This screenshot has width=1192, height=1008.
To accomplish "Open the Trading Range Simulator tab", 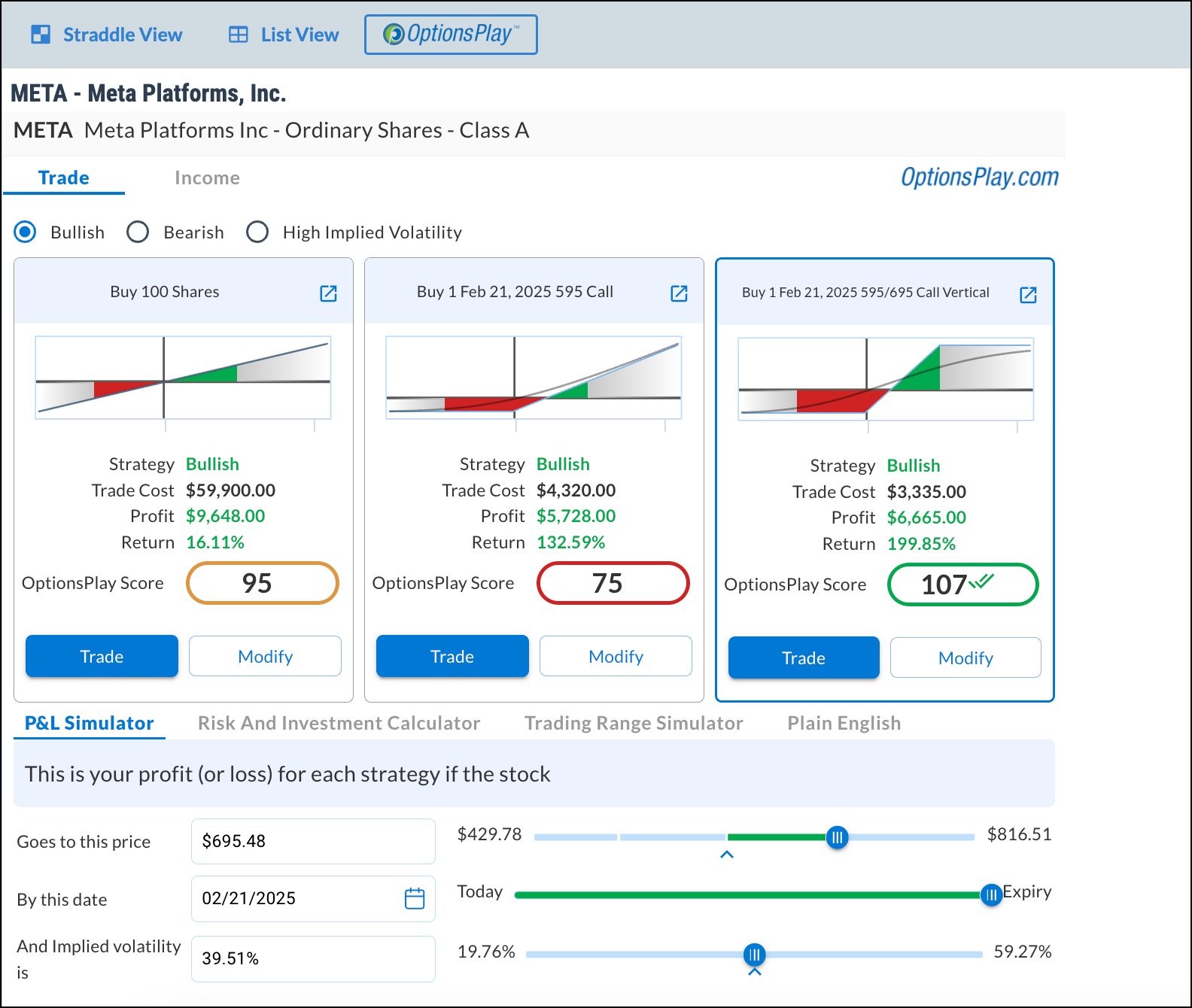I will click(x=634, y=723).
